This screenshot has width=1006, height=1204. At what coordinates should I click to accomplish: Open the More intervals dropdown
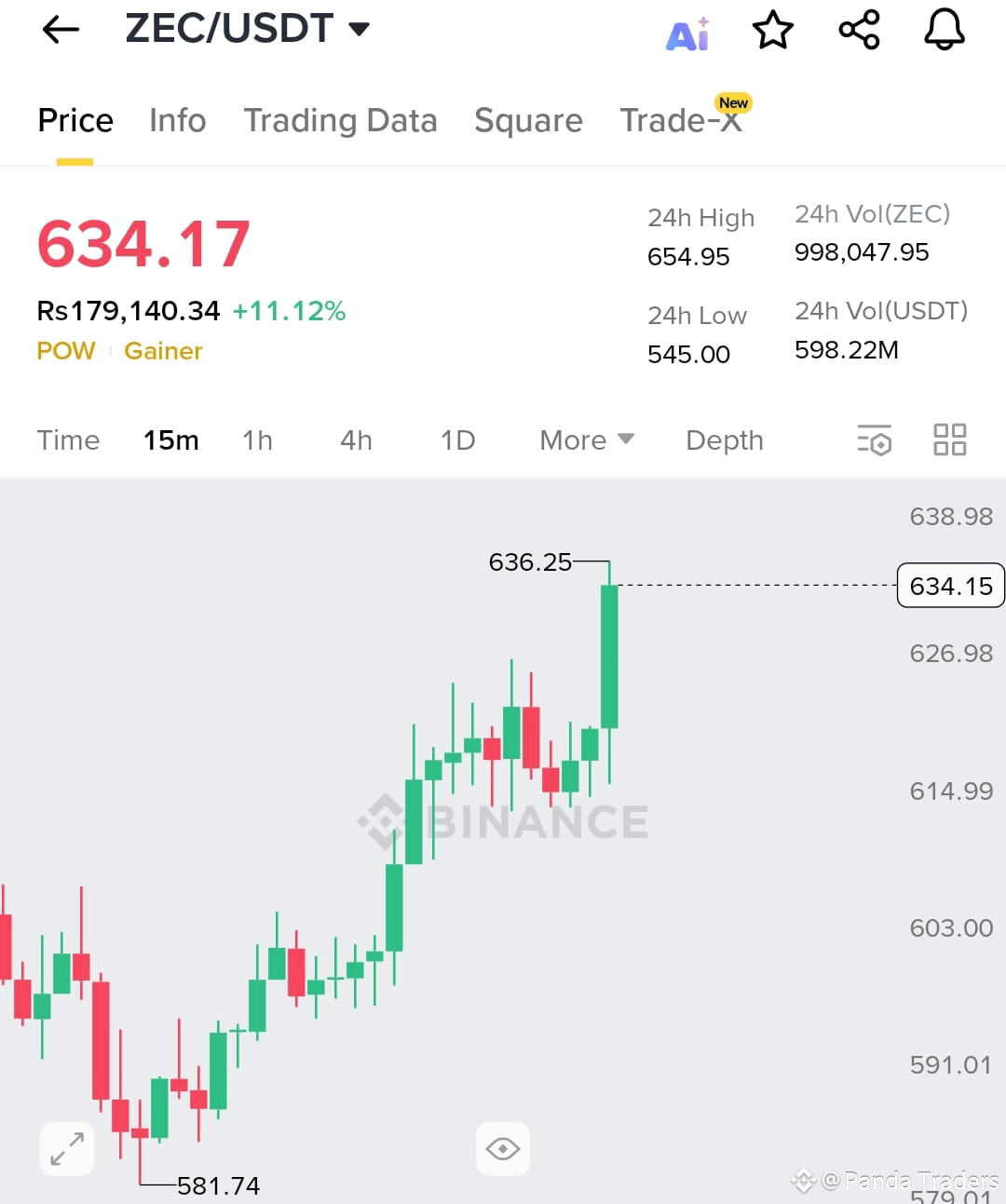[x=587, y=440]
